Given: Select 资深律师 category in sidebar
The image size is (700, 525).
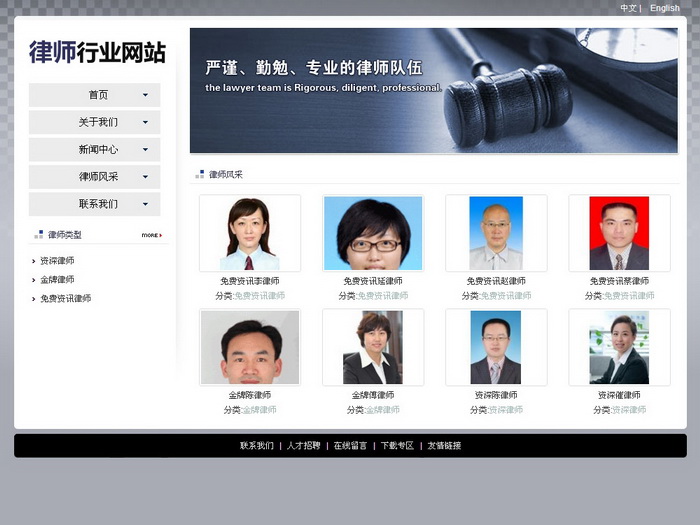Looking at the screenshot, I should [57, 261].
